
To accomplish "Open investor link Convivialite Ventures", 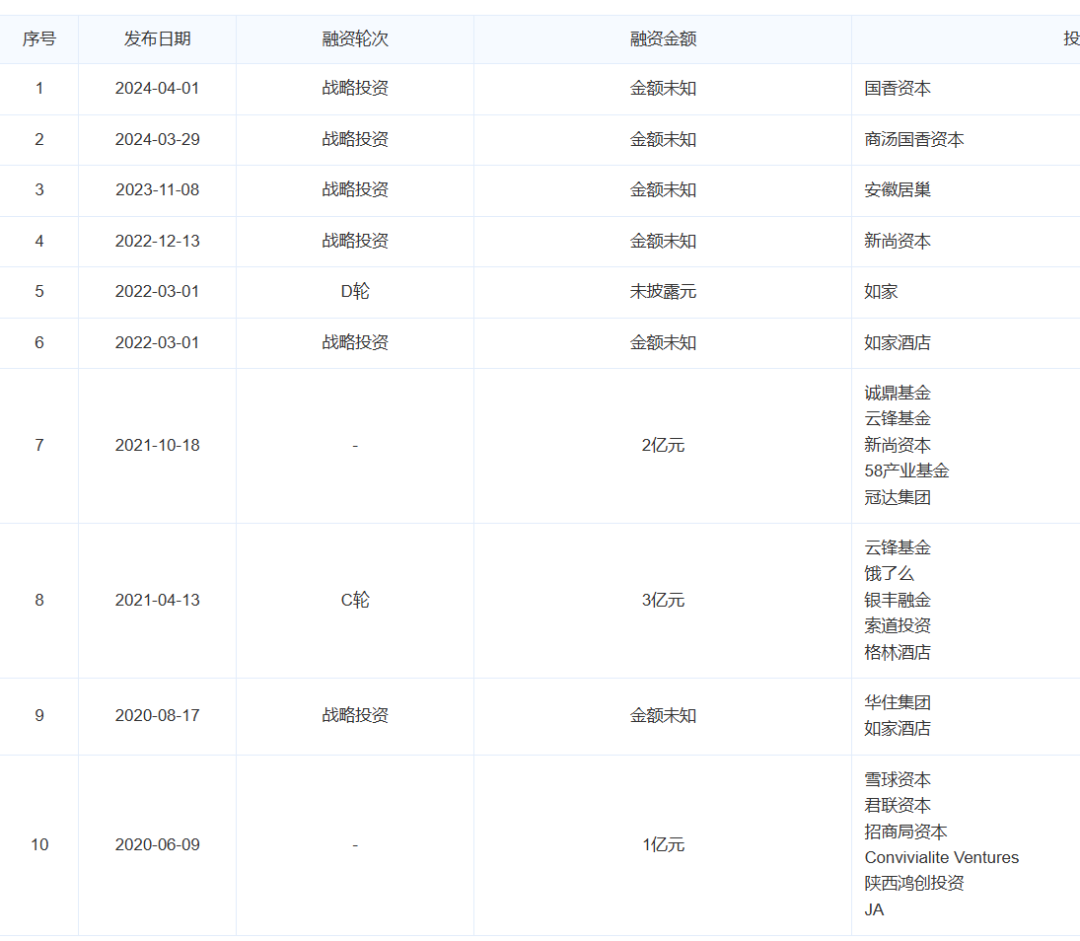I will pyautogui.click(x=942, y=858).
